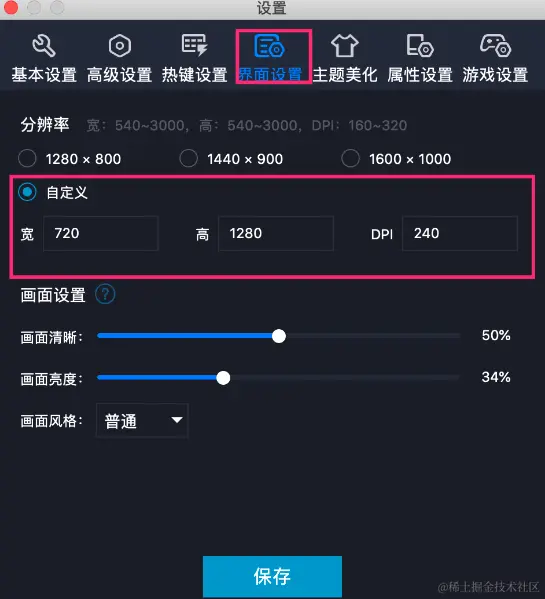
Task: Select the 热键设置 keyboard icon
Action: click(x=194, y=45)
